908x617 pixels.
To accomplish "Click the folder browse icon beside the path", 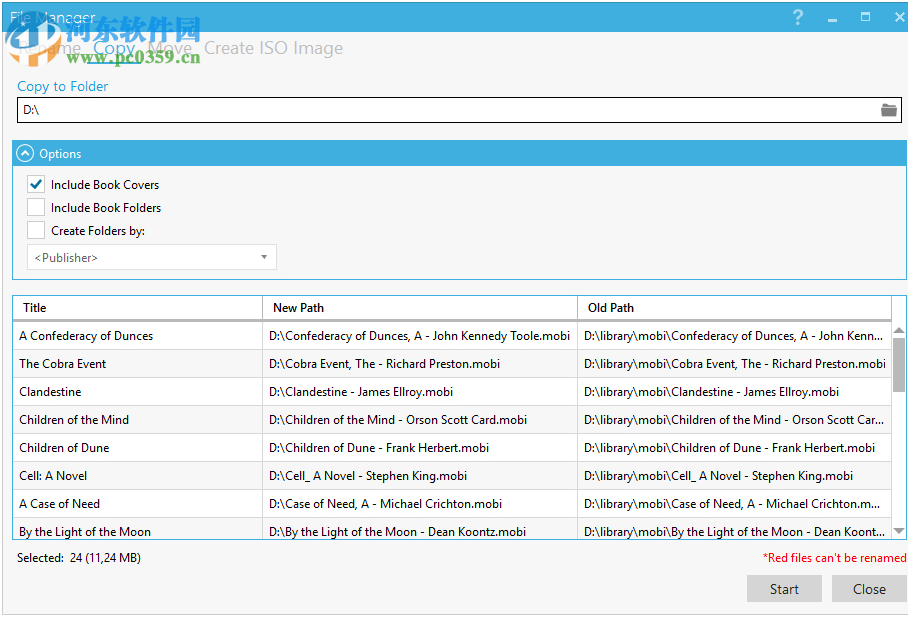I will [x=889, y=110].
